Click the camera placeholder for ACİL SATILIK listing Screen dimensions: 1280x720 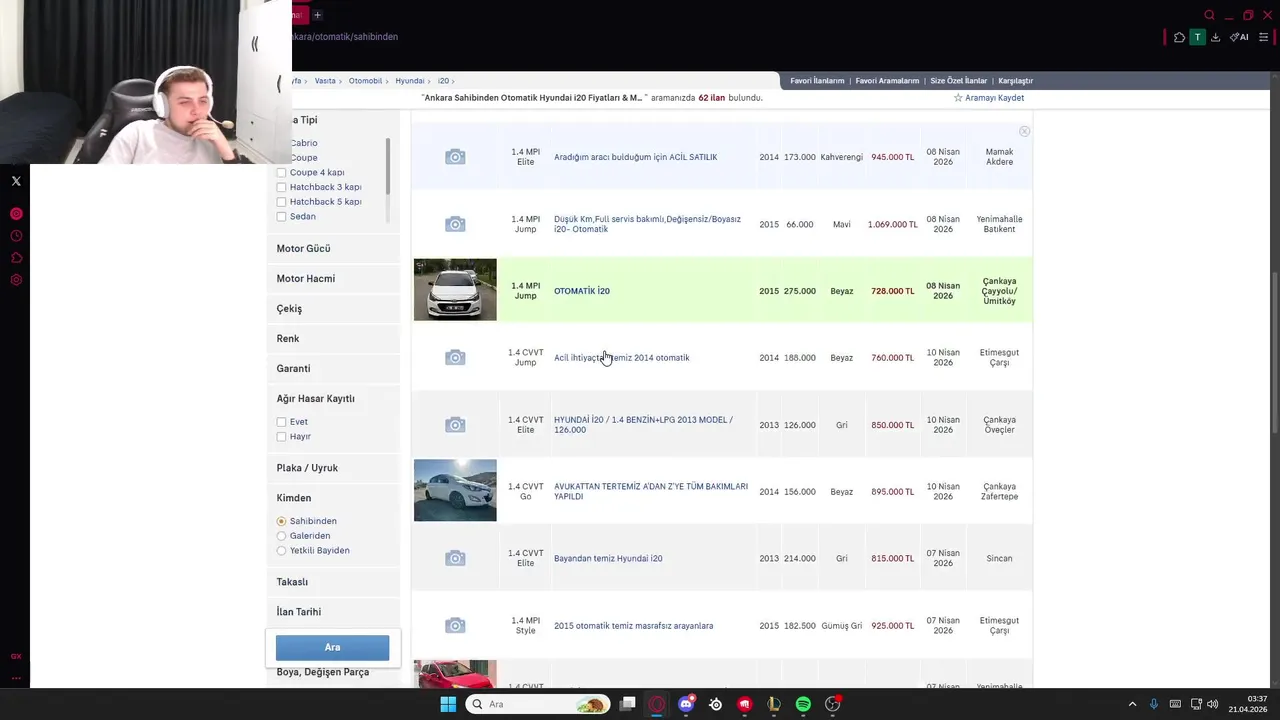click(455, 157)
